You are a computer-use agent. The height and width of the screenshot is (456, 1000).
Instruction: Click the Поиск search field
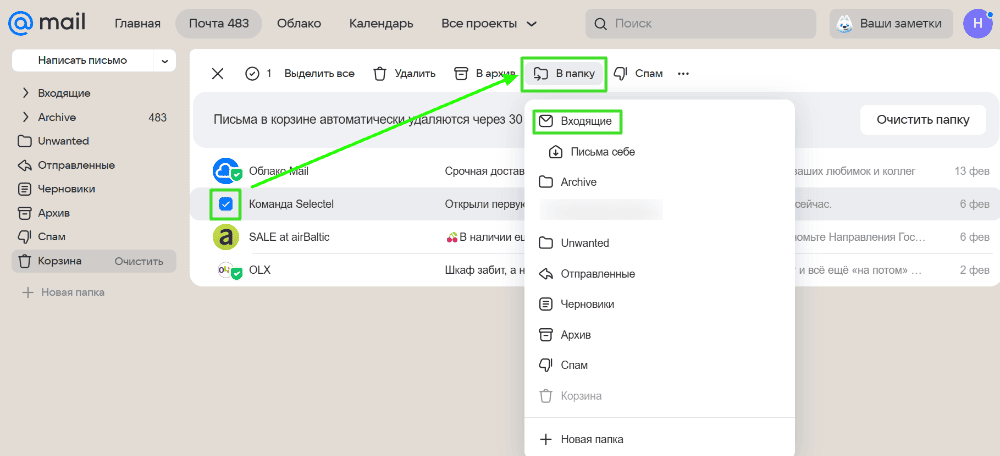click(x=701, y=24)
